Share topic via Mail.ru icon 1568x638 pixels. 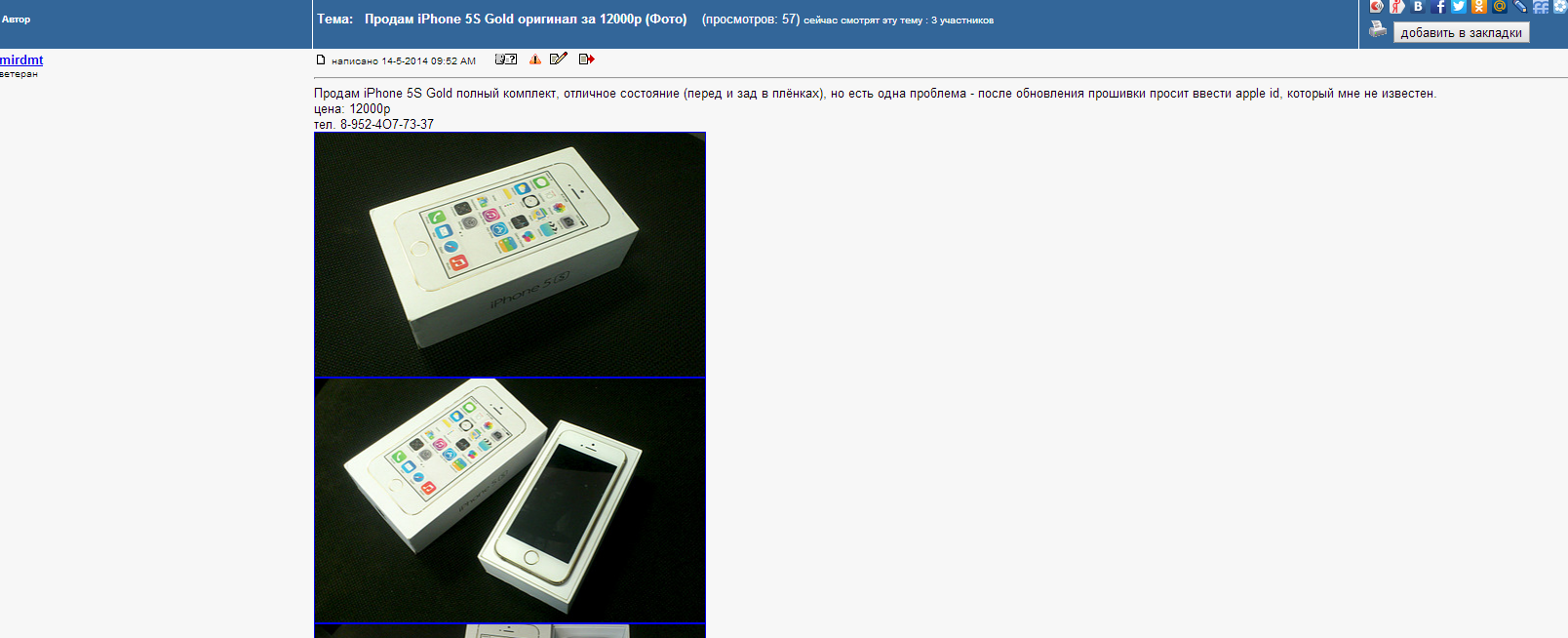tap(1500, 6)
